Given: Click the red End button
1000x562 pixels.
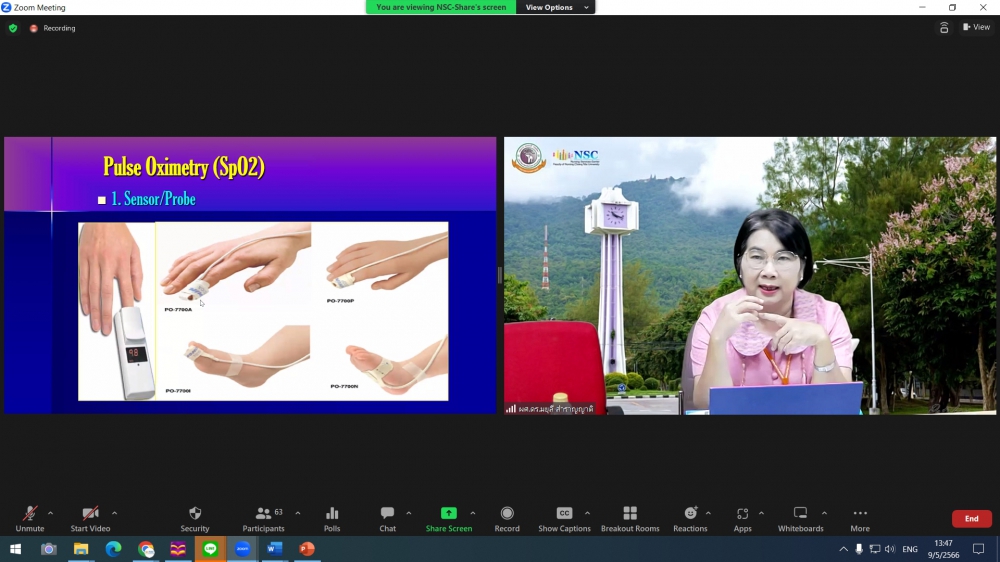Looking at the screenshot, I should tap(971, 519).
